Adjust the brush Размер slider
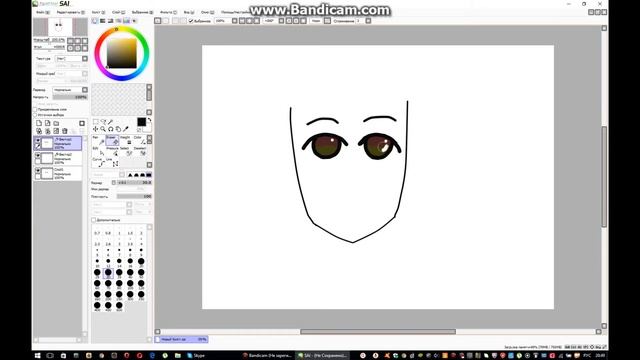 pyautogui.click(x=134, y=182)
